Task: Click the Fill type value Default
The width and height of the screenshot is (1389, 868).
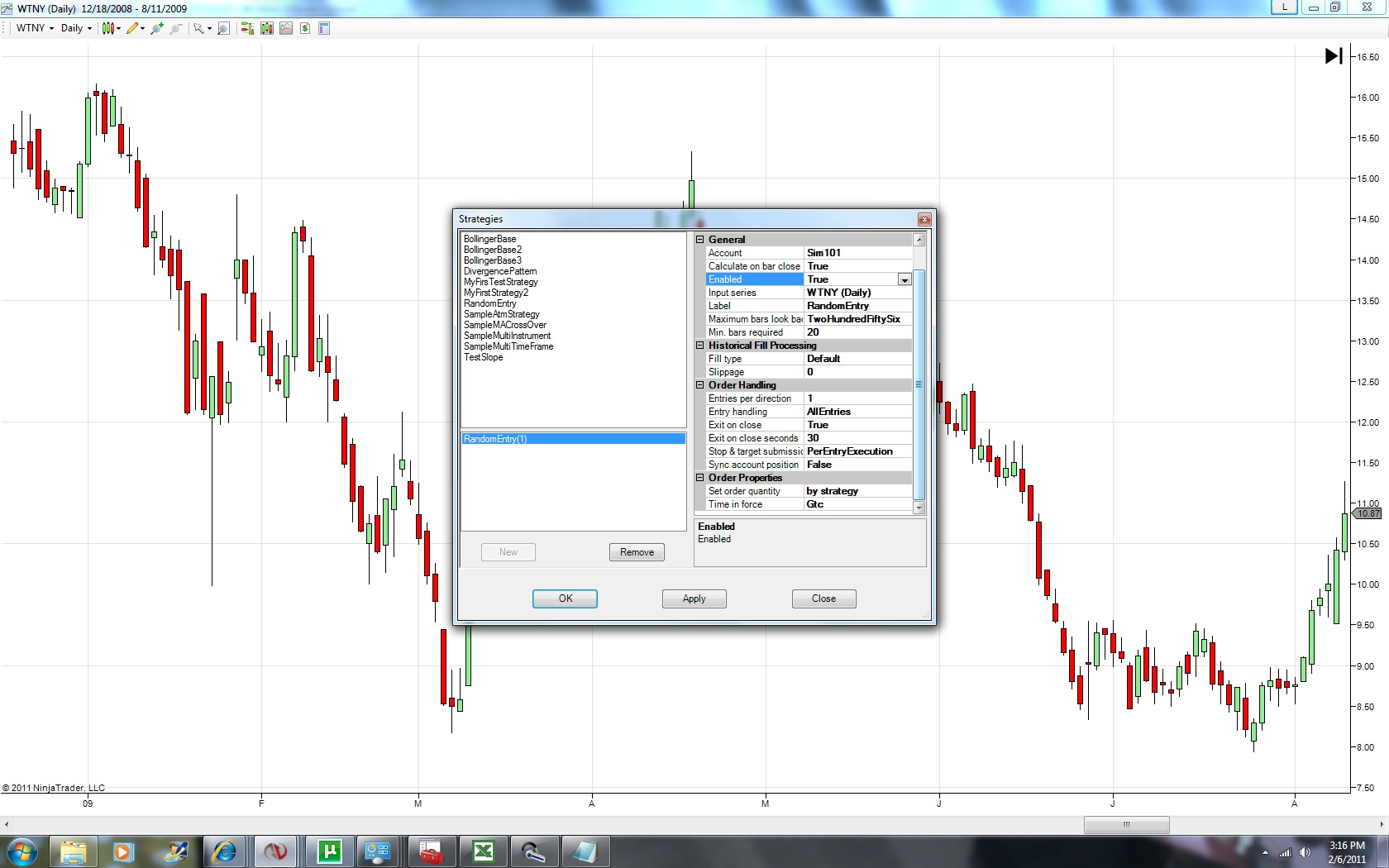Action: tap(858, 359)
